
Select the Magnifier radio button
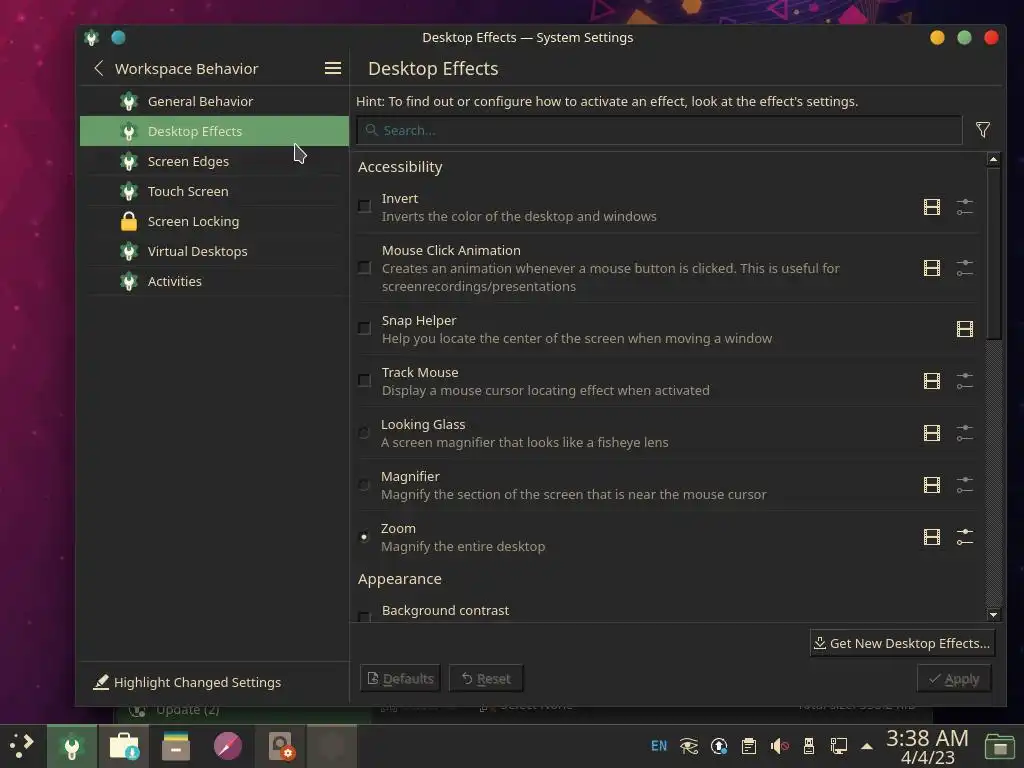point(364,485)
